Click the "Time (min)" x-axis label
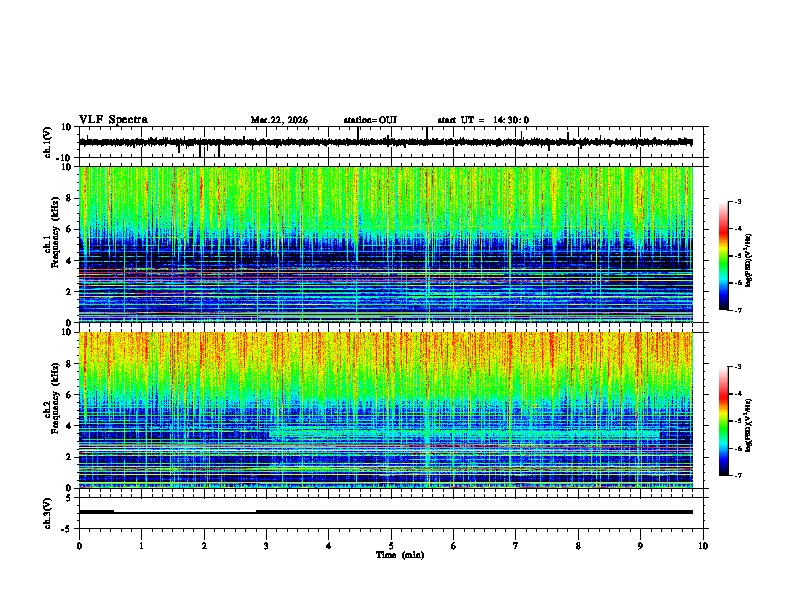 coord(400,555)
